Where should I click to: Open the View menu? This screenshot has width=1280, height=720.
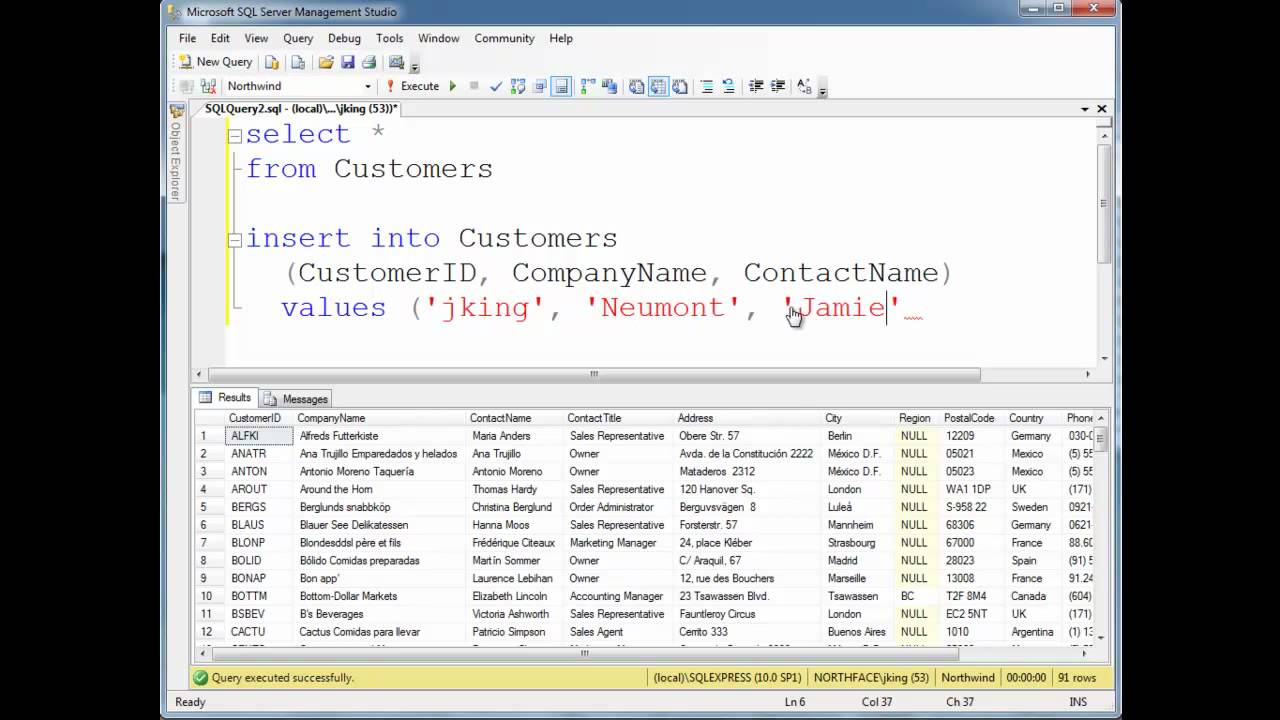(256, 38)
